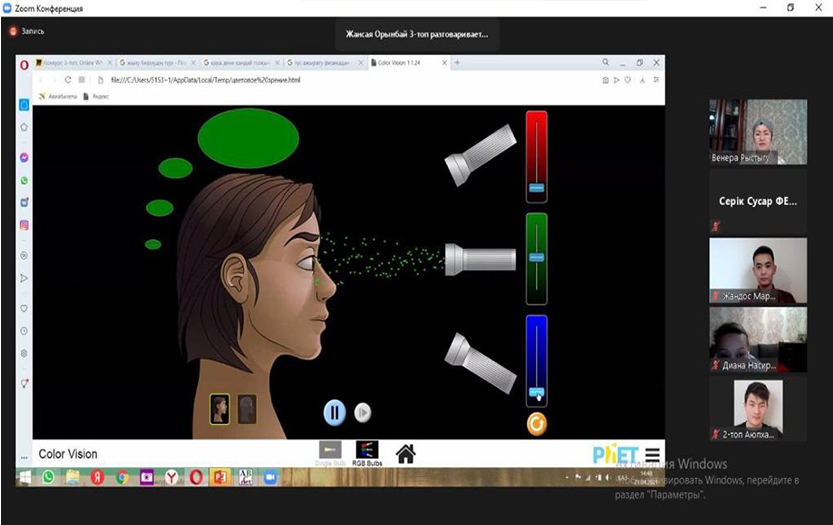Go back in Opera browser
The width and height of the screenshot is (833, 525).
tap(41, 80)
